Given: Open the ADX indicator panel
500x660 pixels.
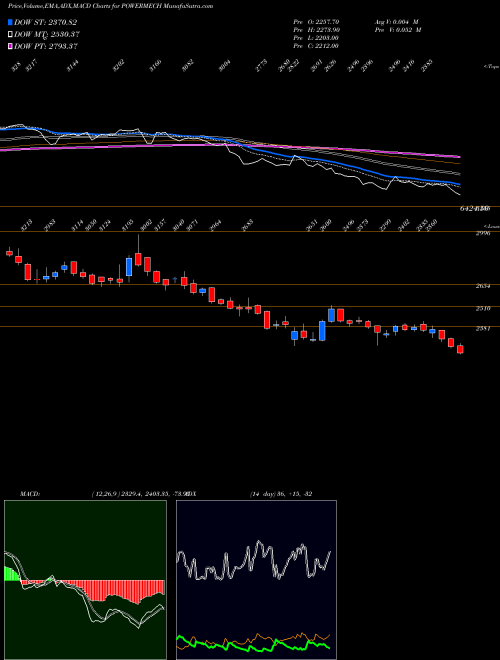Looking at the screenshot, I should click(256, 580).
